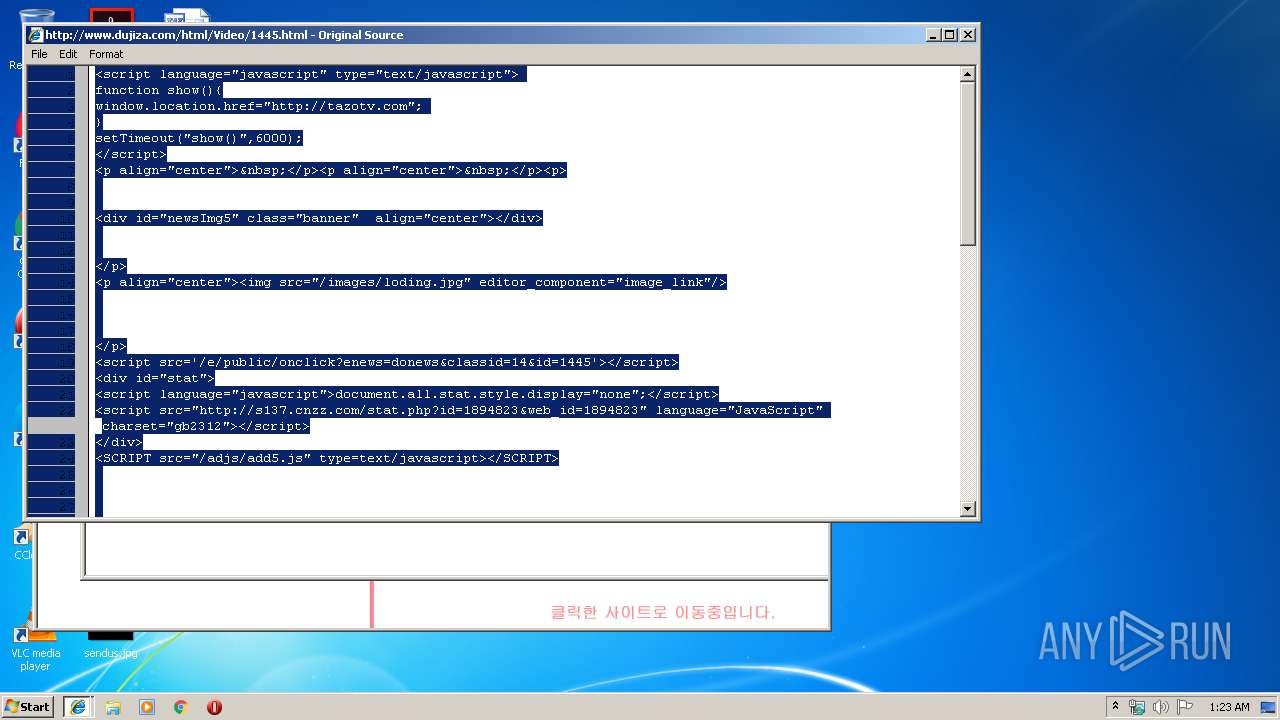Click the div id="newsImg5" source line
1280x720 pixels.
pos(319,218)
